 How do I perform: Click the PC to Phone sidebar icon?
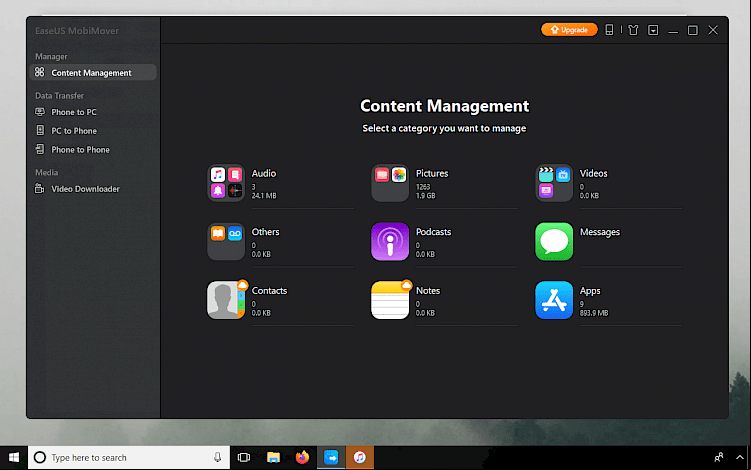(40, 130)
